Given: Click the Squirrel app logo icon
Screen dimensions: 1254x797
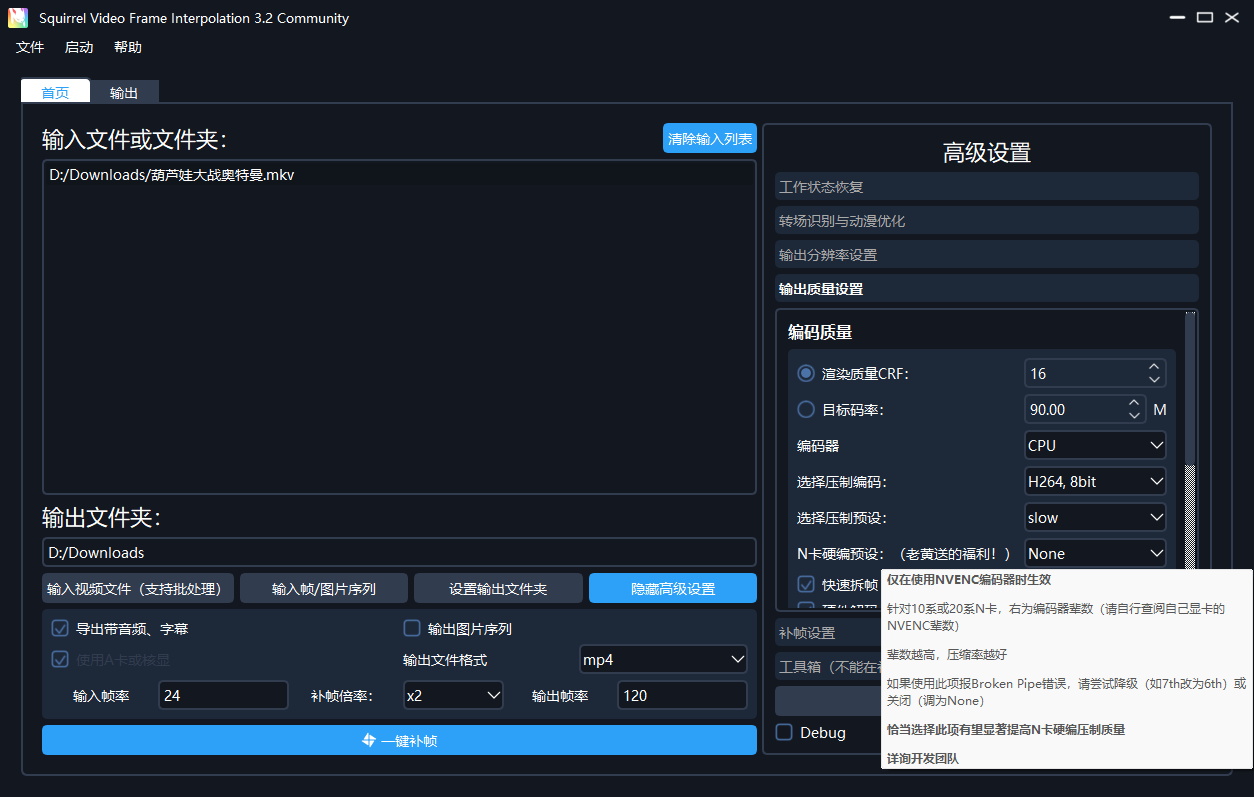Looking at the screenshot, I should (x=18, y=18).
